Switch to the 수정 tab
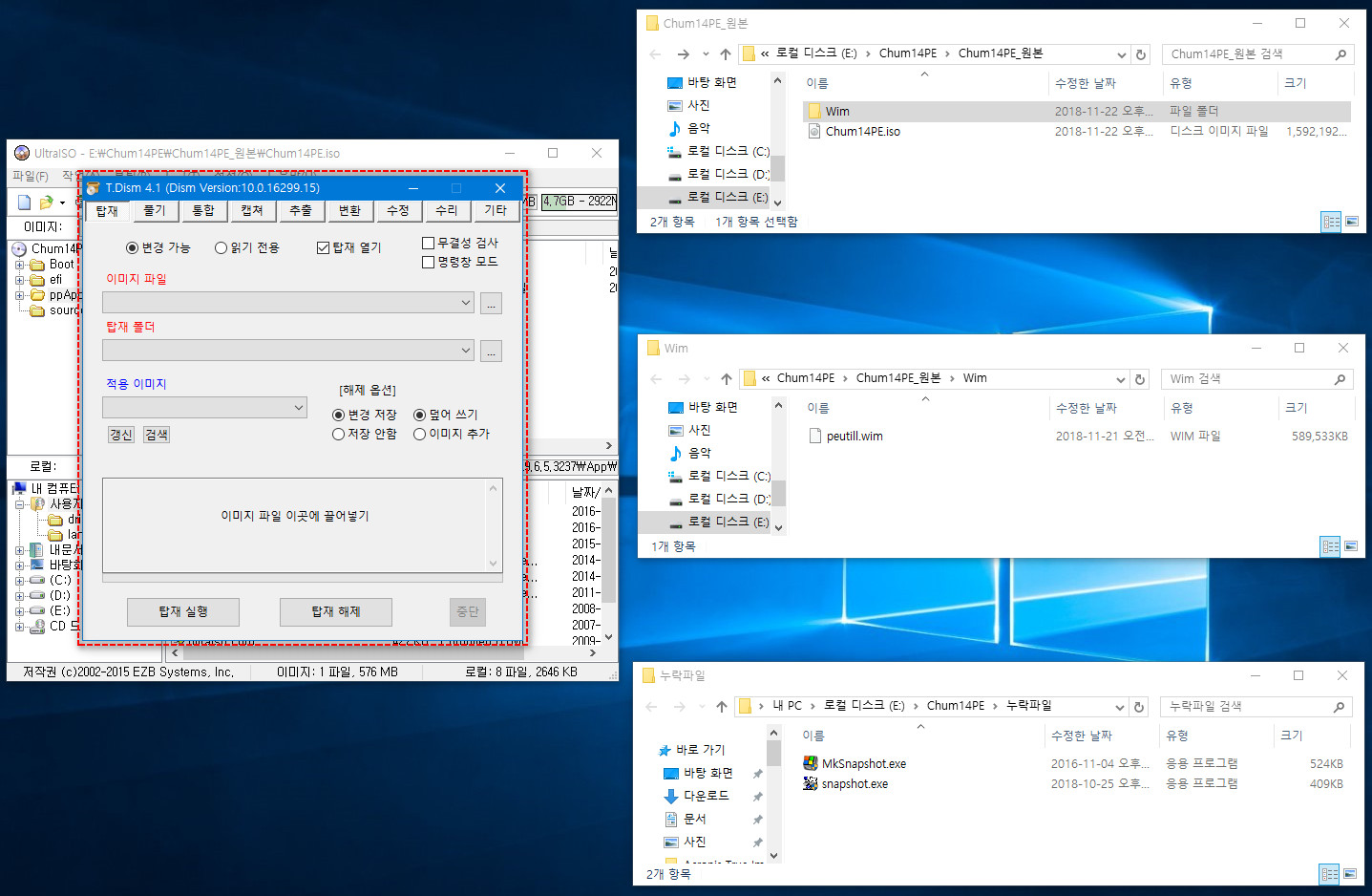1372x896 pixels. (398, 210)
